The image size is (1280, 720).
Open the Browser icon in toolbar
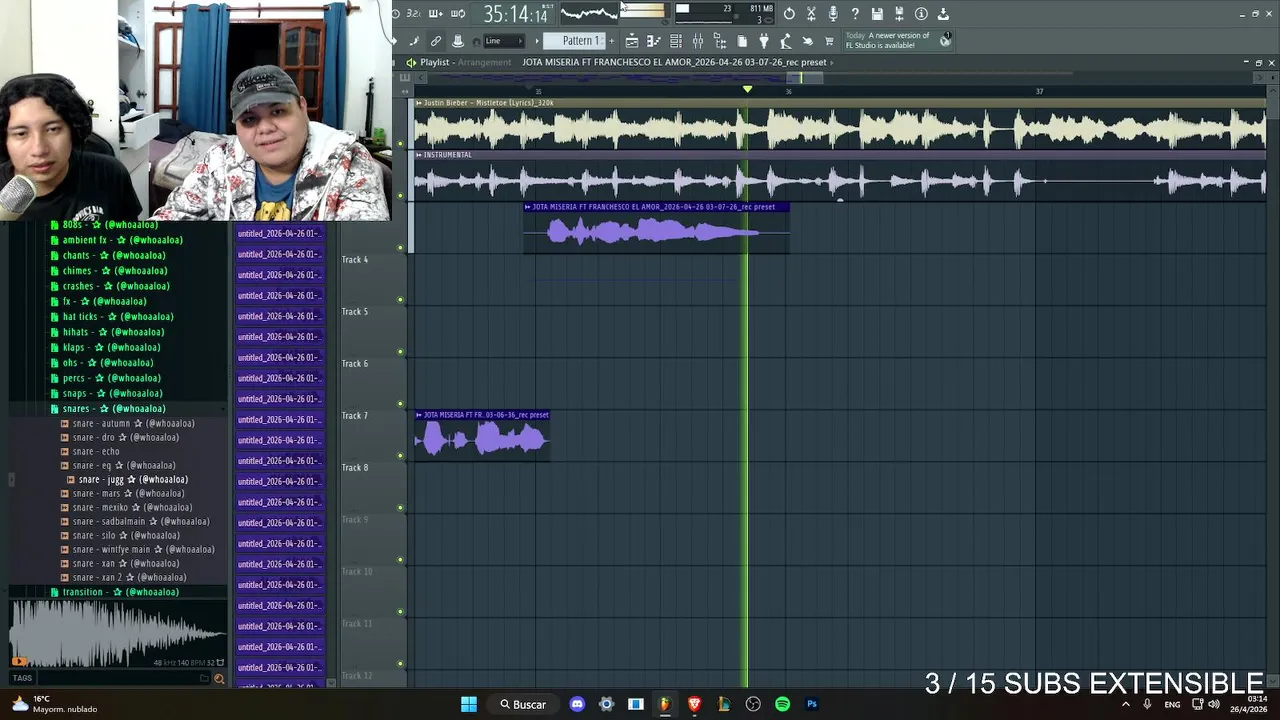tap(720, 41)
